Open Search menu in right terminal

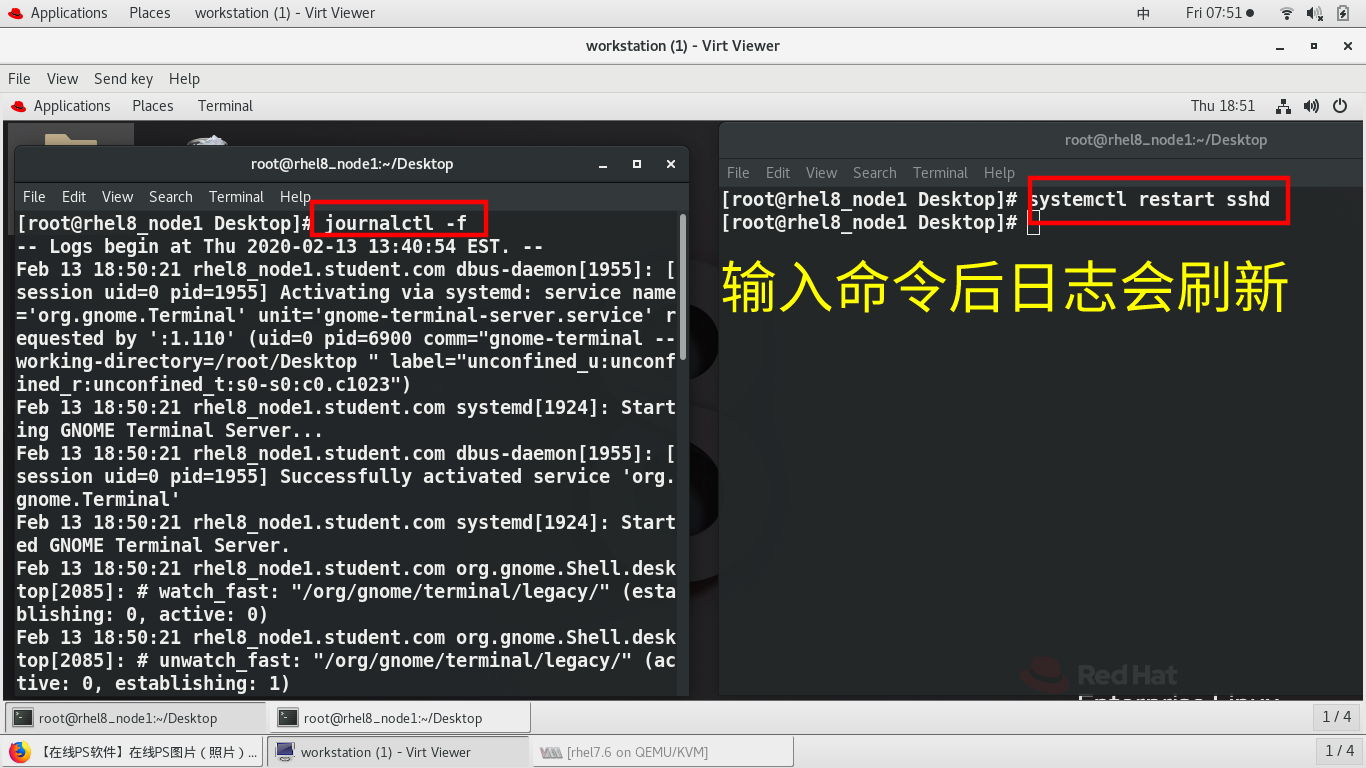875,172
